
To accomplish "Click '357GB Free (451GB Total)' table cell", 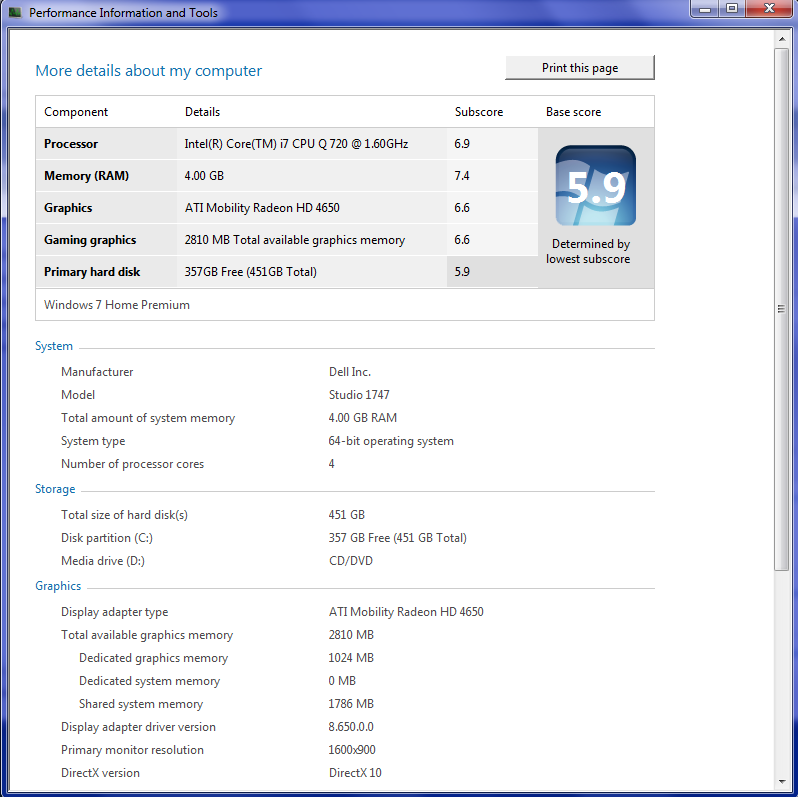I will point(250,272).
